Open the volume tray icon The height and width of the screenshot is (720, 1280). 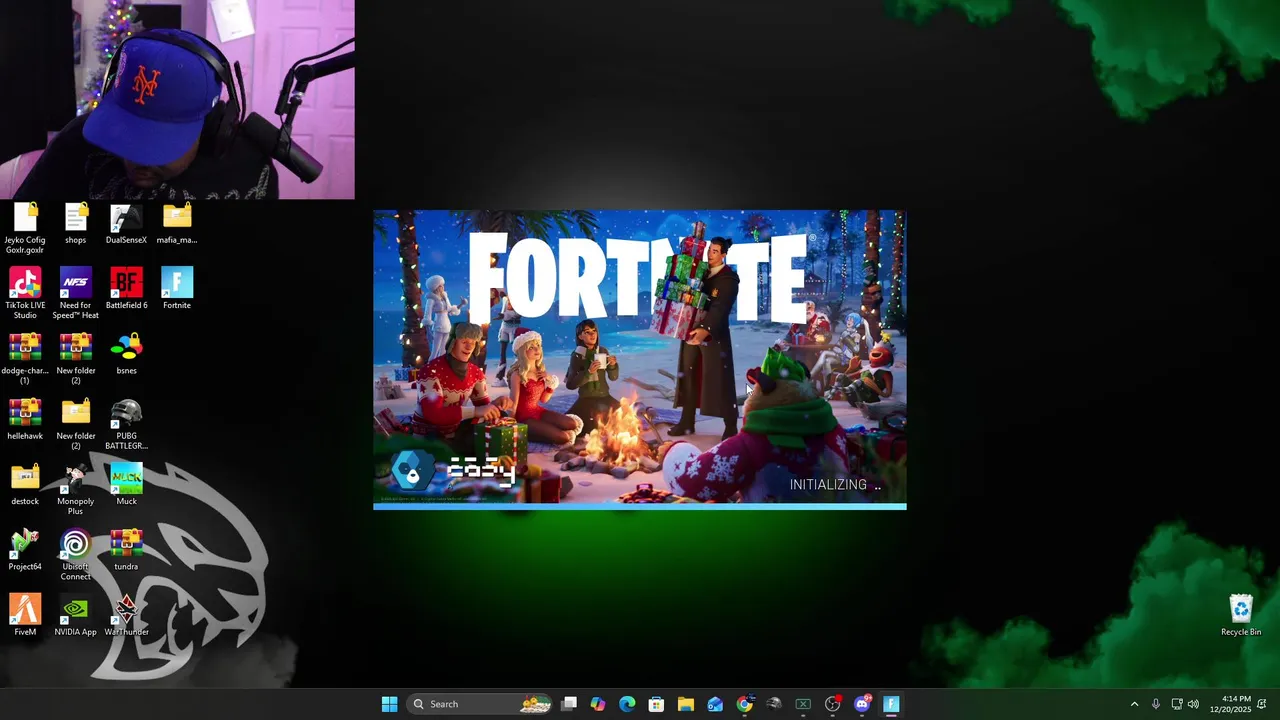pos(1193,704)
